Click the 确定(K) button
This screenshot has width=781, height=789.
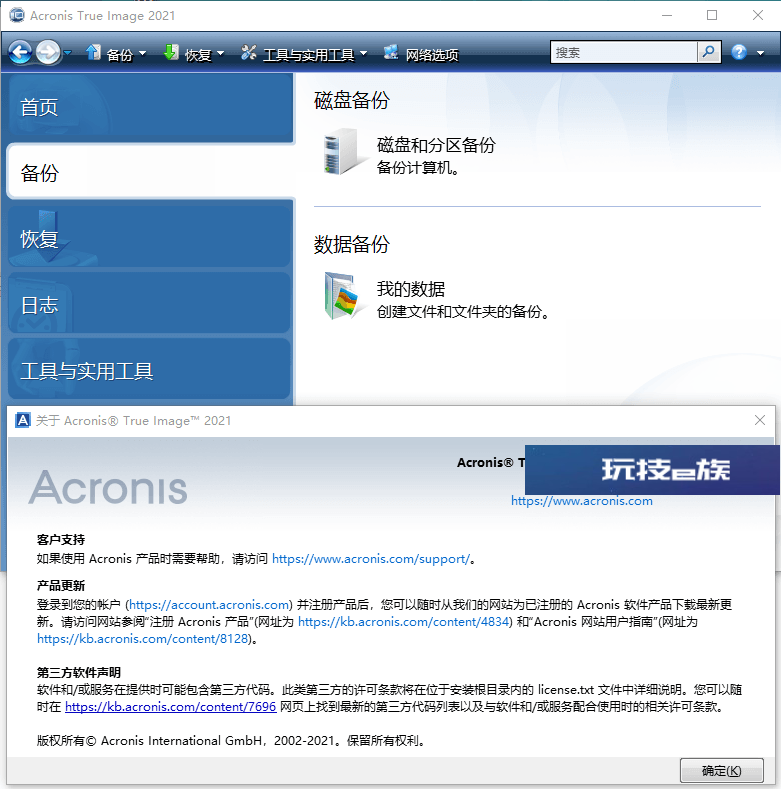tap(722, 771)
